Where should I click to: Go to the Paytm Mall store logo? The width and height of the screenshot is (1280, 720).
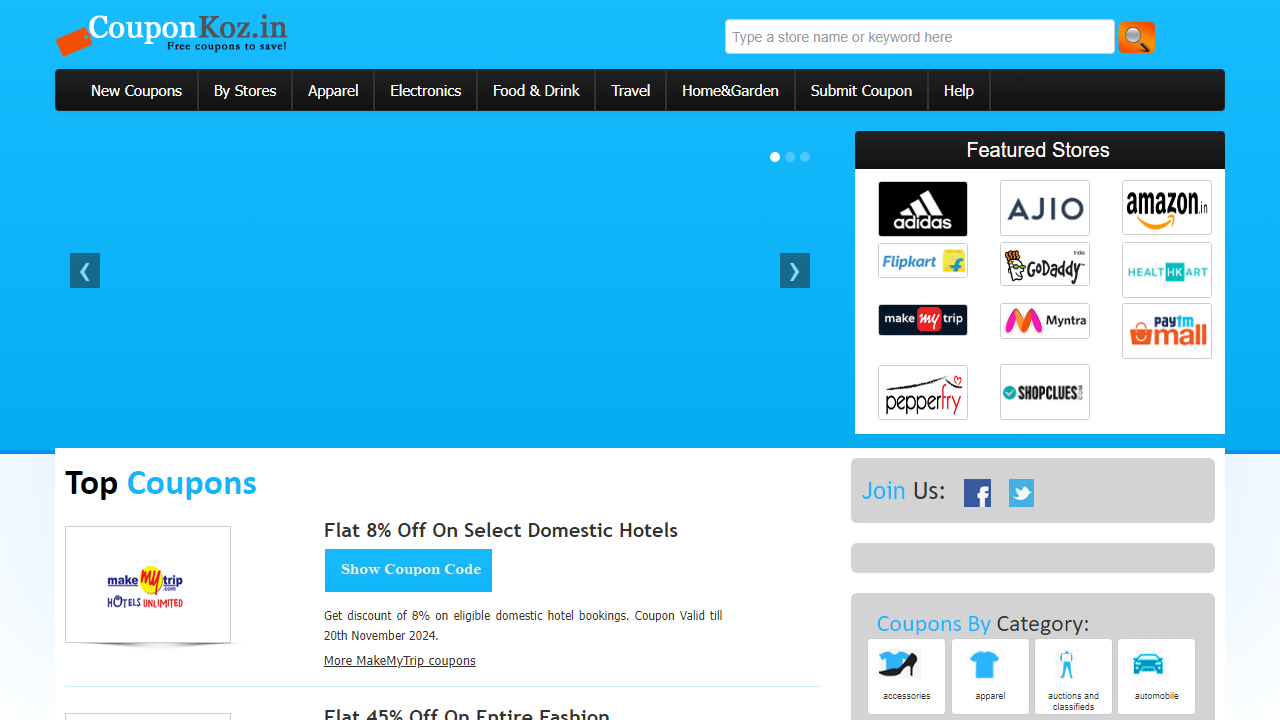[x=1166, y=331]
